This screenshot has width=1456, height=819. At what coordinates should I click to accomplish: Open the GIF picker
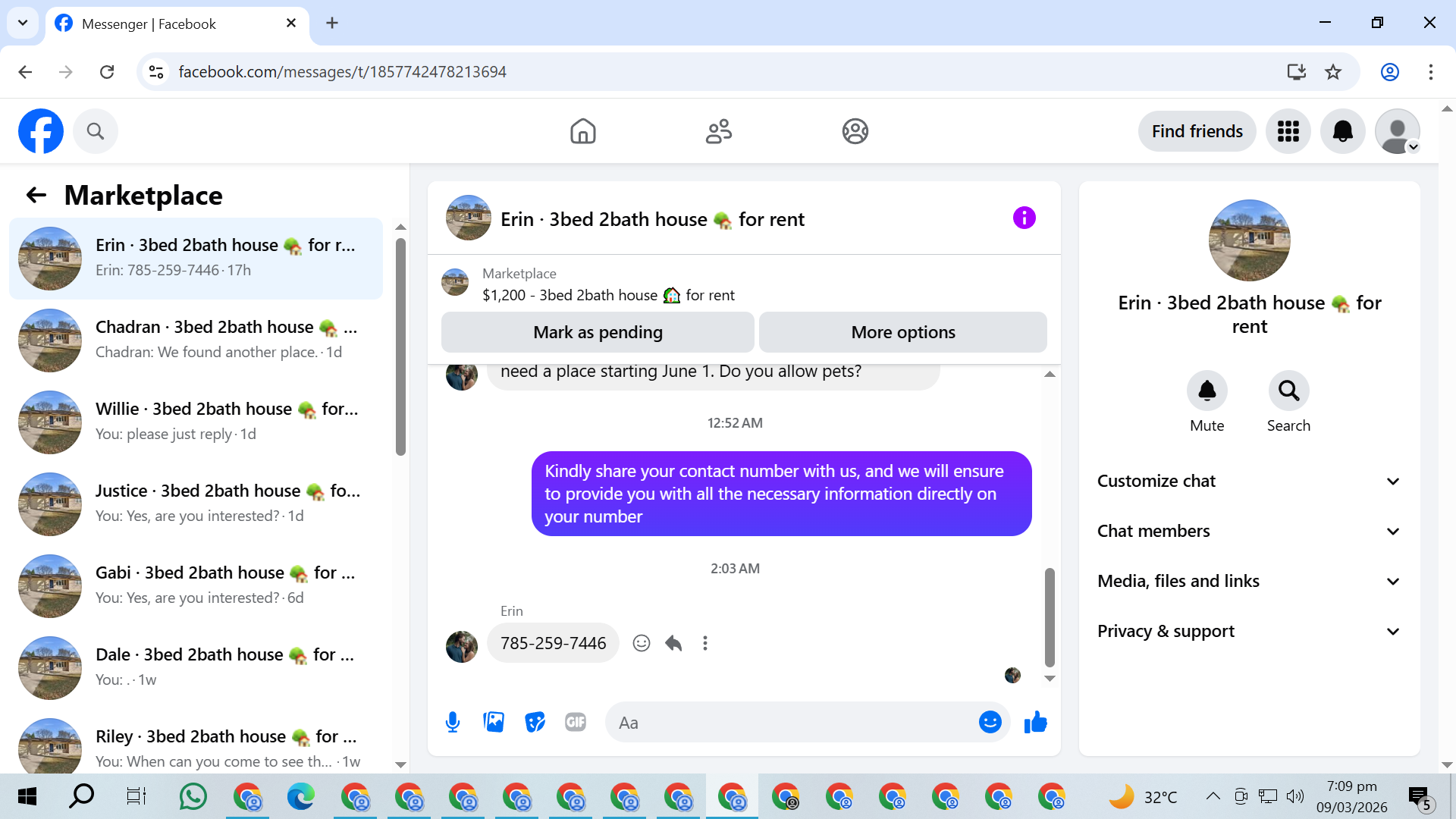click(x=576, y=722)
